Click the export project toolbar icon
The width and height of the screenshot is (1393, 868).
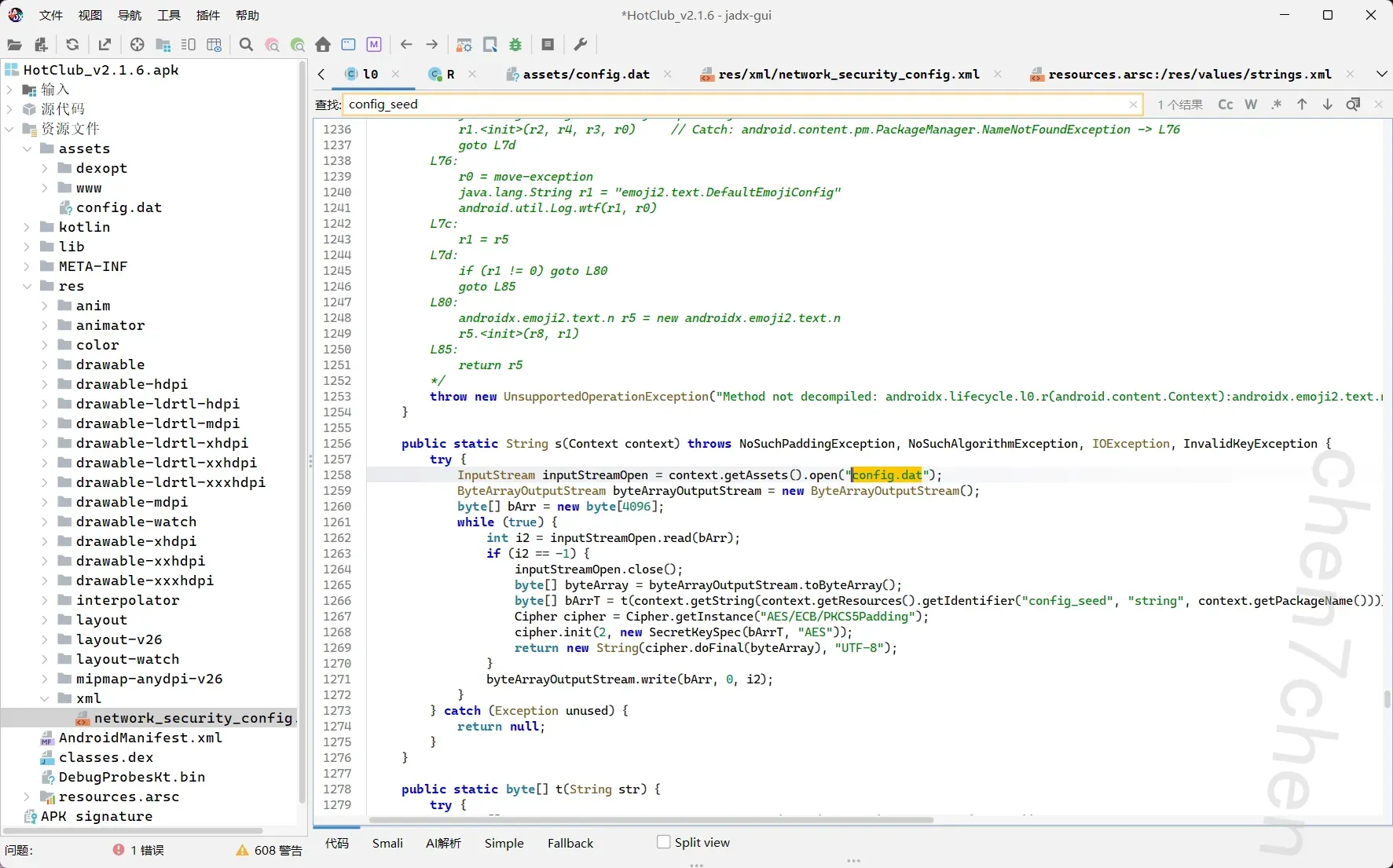pos(104,45)
